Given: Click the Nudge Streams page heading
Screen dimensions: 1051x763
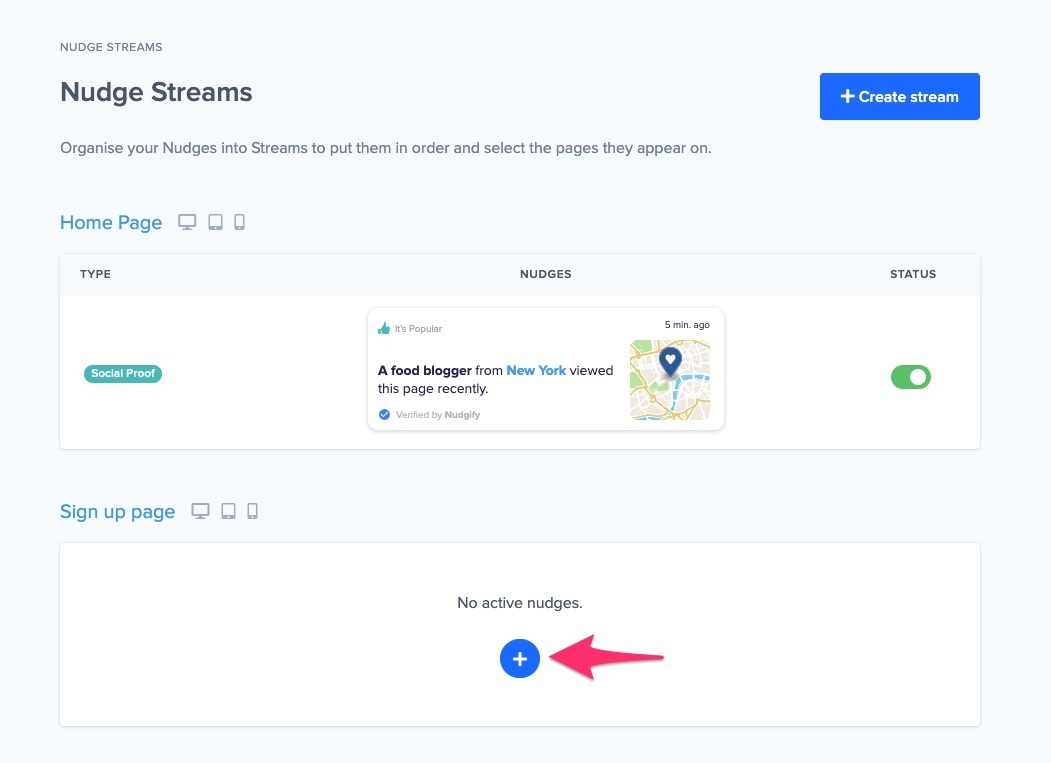Looking at the screenshot, I should [x=156, y=92].
